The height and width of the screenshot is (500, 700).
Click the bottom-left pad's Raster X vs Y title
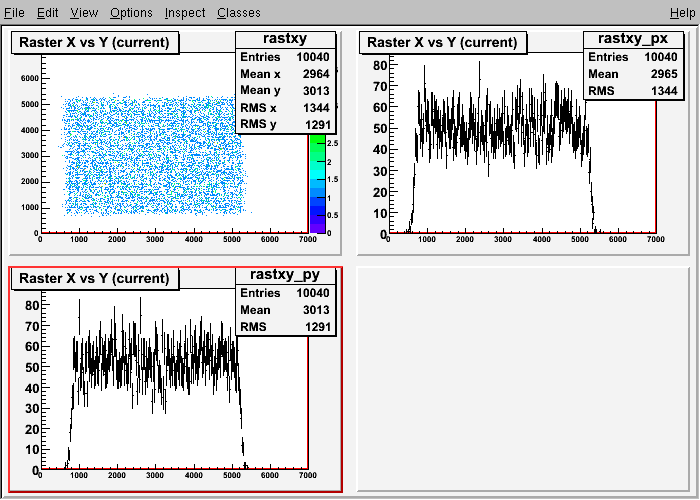point(95,278)
